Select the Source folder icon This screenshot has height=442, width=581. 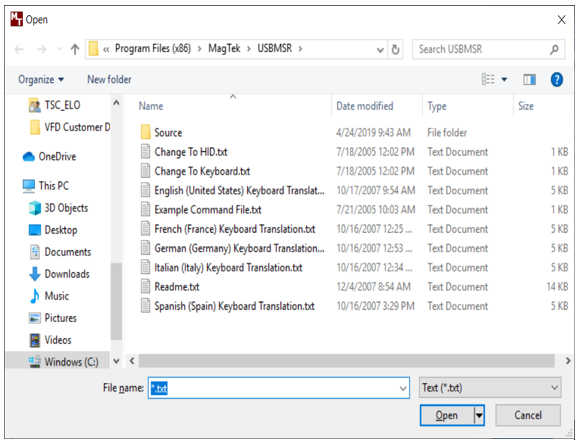pos(146,132)
